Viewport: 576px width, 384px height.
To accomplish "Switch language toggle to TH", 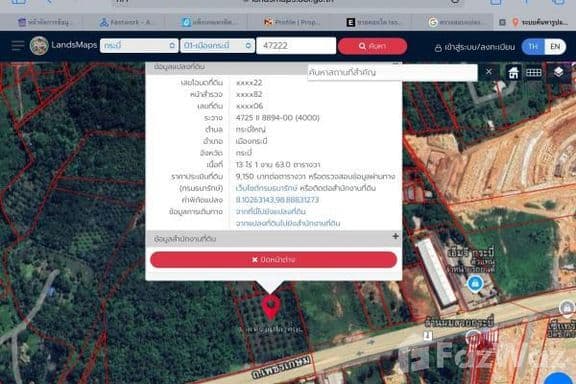I will 533,47.
